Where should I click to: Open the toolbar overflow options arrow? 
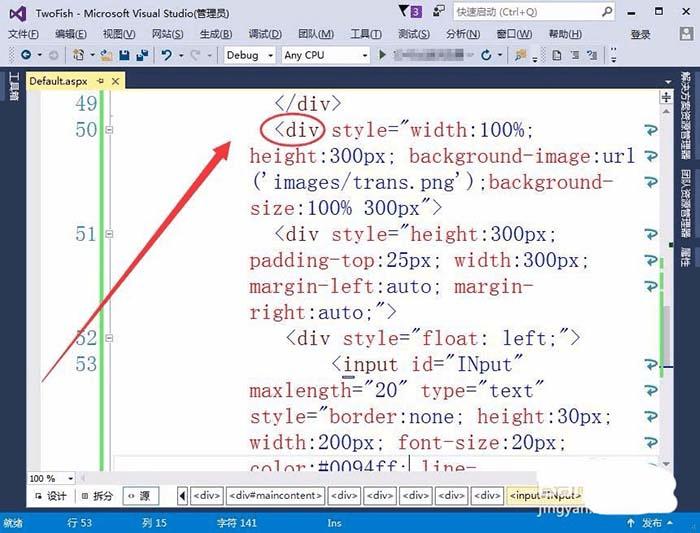tap(614, 55)
